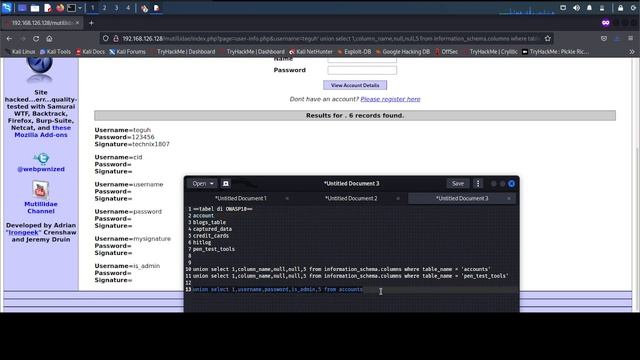The height and width of the screenshot is (360, 640).
Task: Open the Kali applications menu icon
Action: [7, 7]
